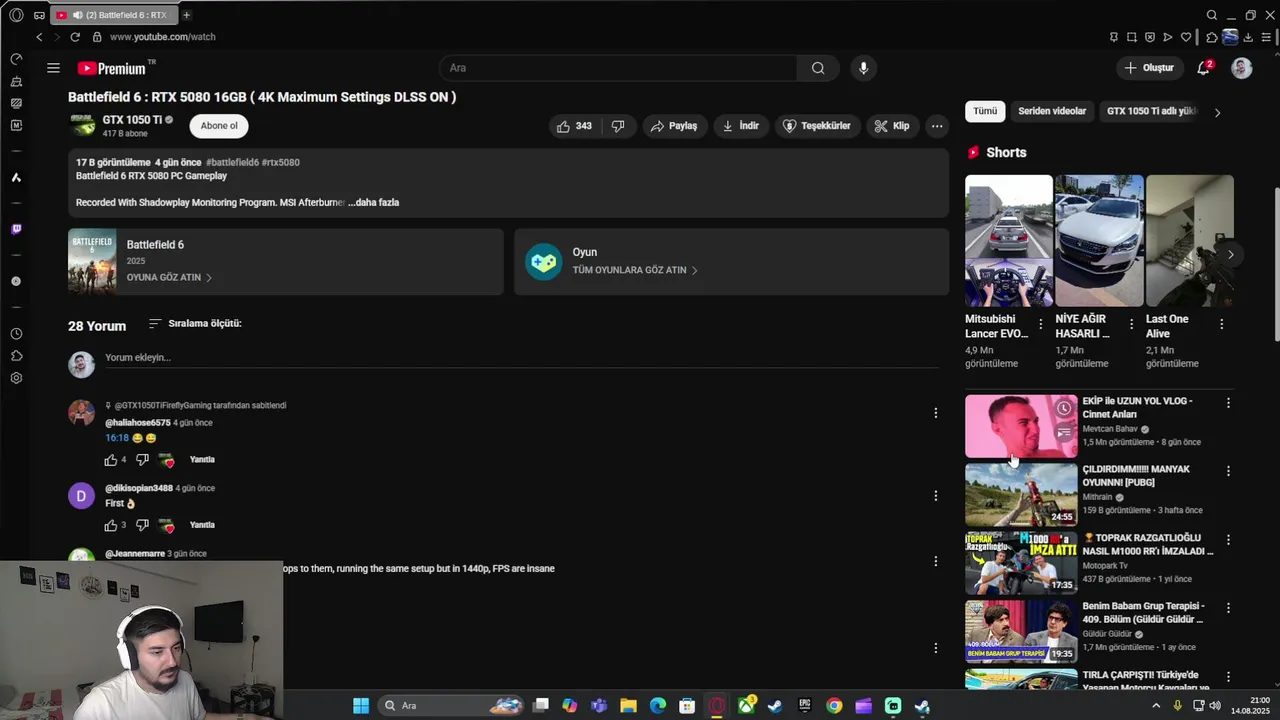The image size is (1280, 720).
Task: Select the Seriden videolar chip
Action: pyautogui.click(x=1052, y=111)
